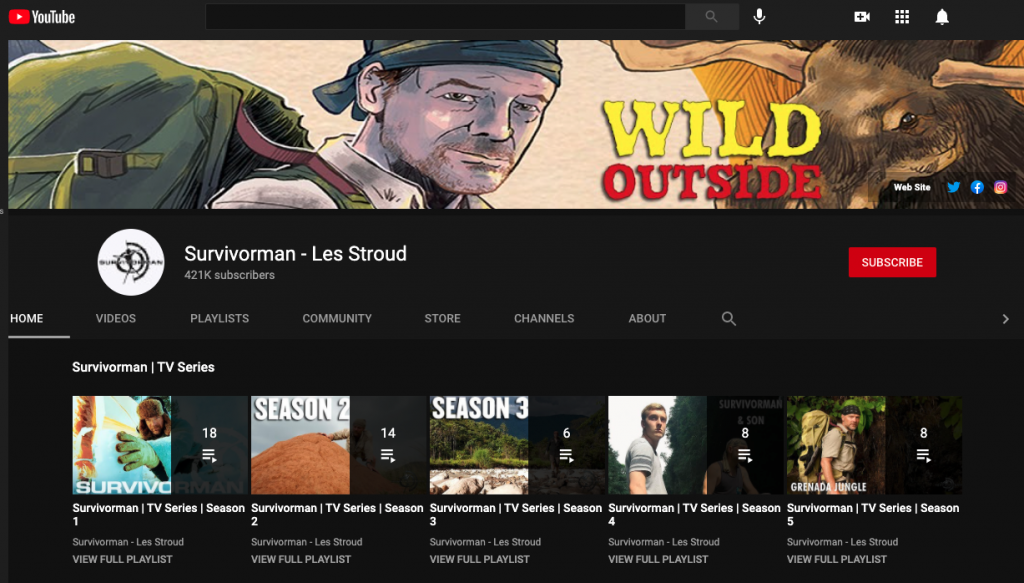This screenshot has width=1024, height=583.
Task: Click the 'Survivorman | TV Series' section heading
Action: click(143, 368)
